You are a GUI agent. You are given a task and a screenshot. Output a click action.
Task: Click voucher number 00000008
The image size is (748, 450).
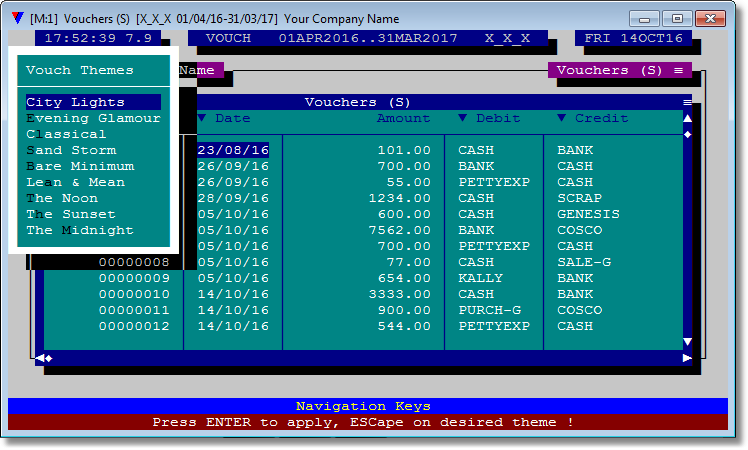[134, 262]
